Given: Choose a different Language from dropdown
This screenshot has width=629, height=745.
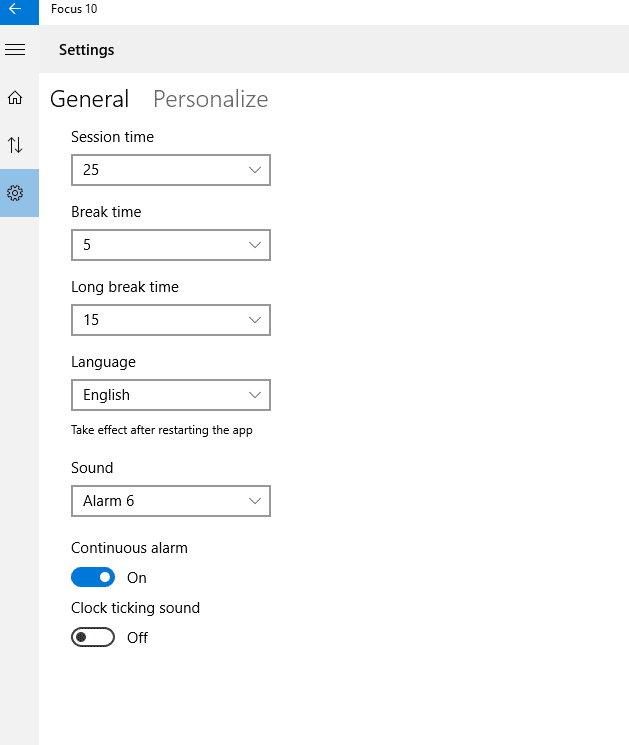Looking at the screenshot, I should (171, 395).
